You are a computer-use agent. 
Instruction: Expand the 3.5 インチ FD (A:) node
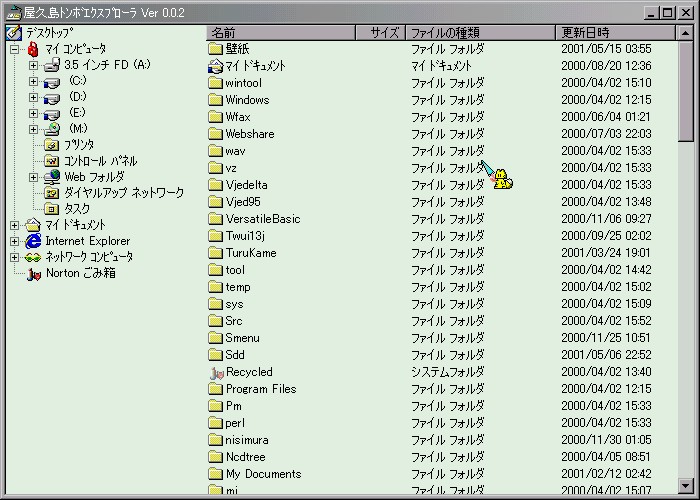(x=33, y=65)
